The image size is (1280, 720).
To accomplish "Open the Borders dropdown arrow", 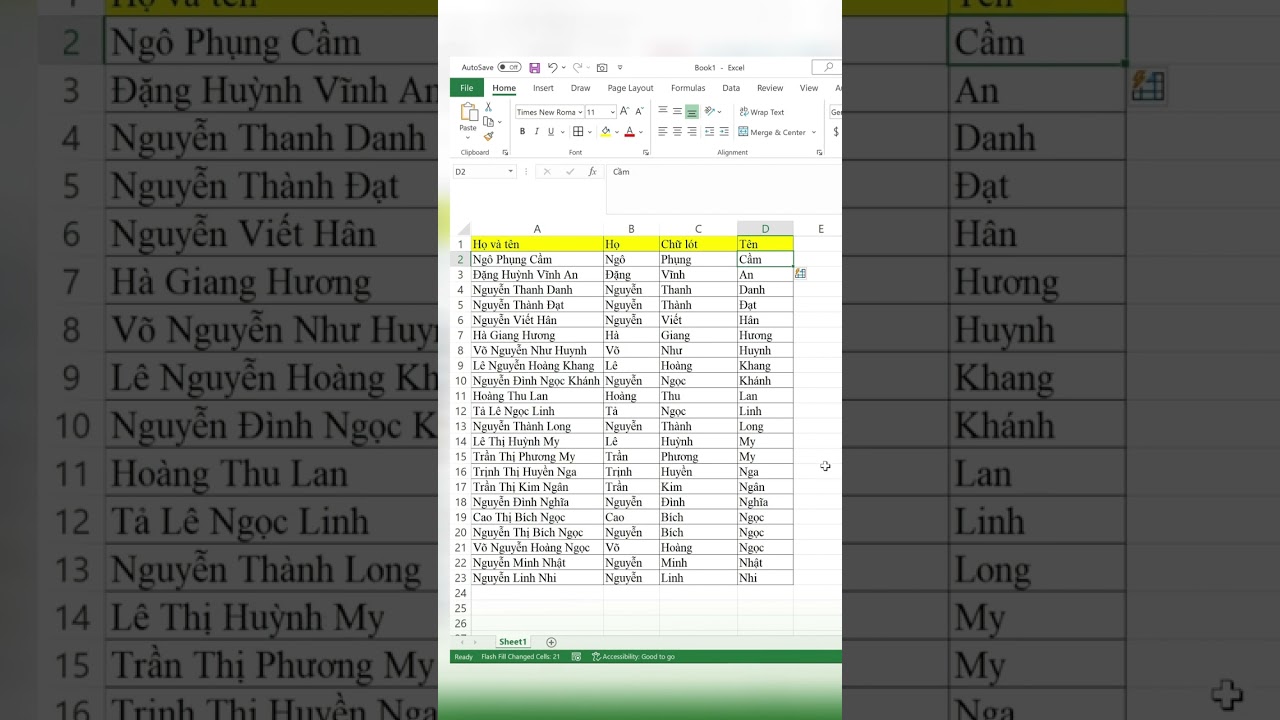I will coord(589,132).
